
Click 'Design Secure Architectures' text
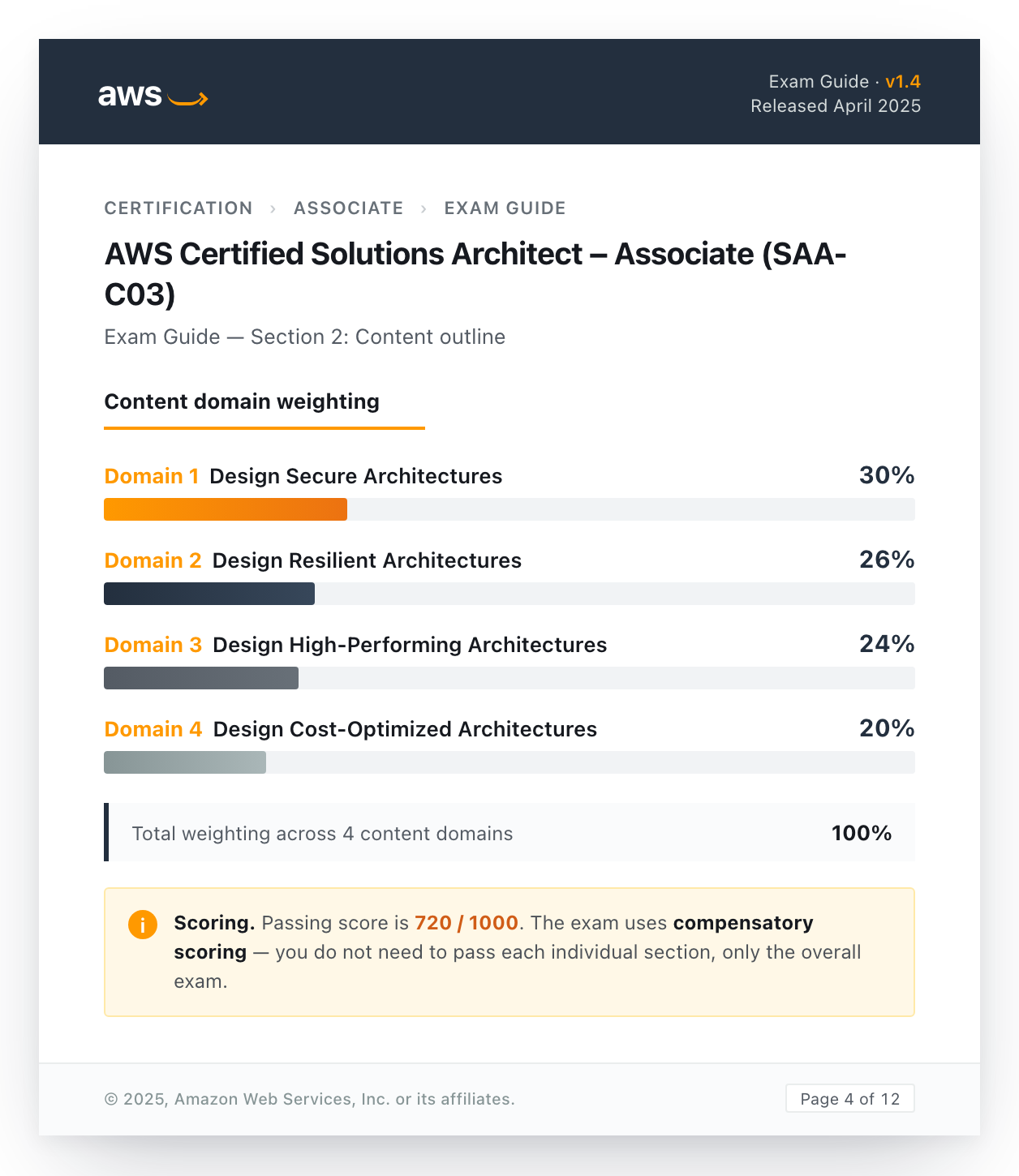pyautogui.click(x=356, y=476)
